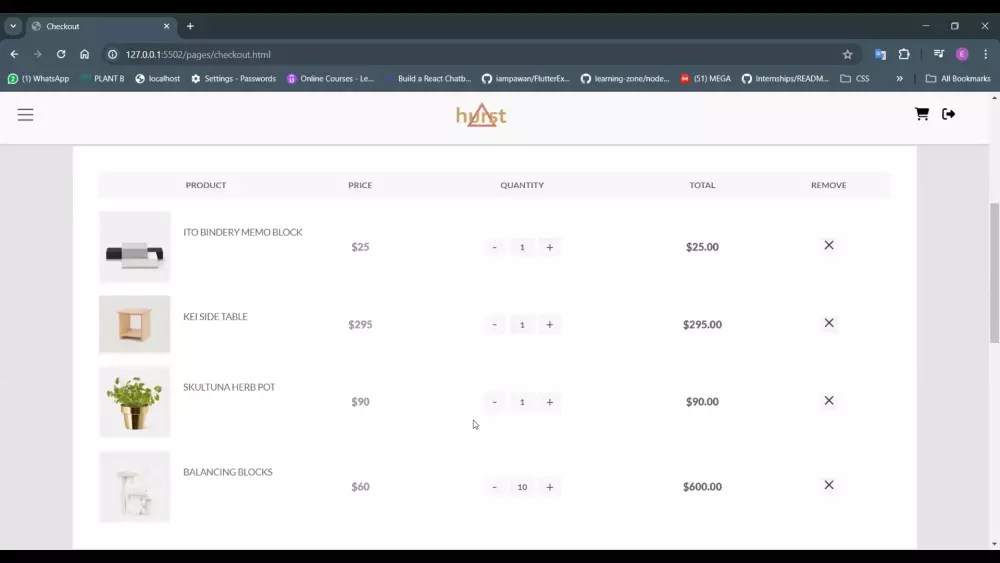
Task: Expand the tab search dropdown arrow
Action: 13,26
